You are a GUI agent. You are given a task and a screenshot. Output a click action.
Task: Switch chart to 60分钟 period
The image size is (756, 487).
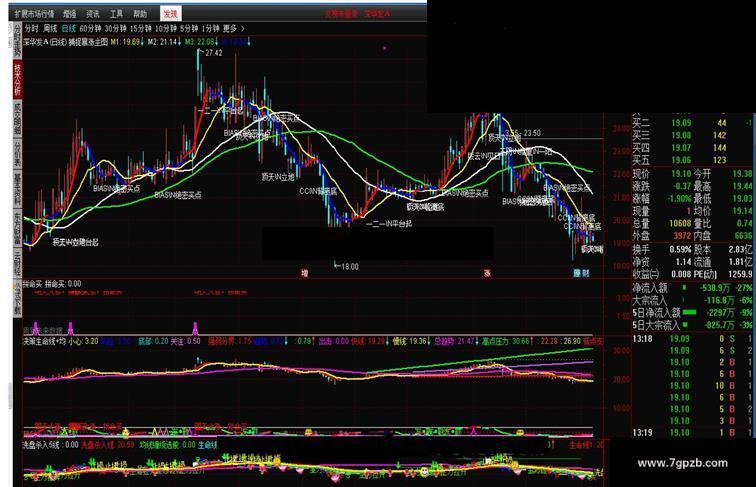click(90, 28)
